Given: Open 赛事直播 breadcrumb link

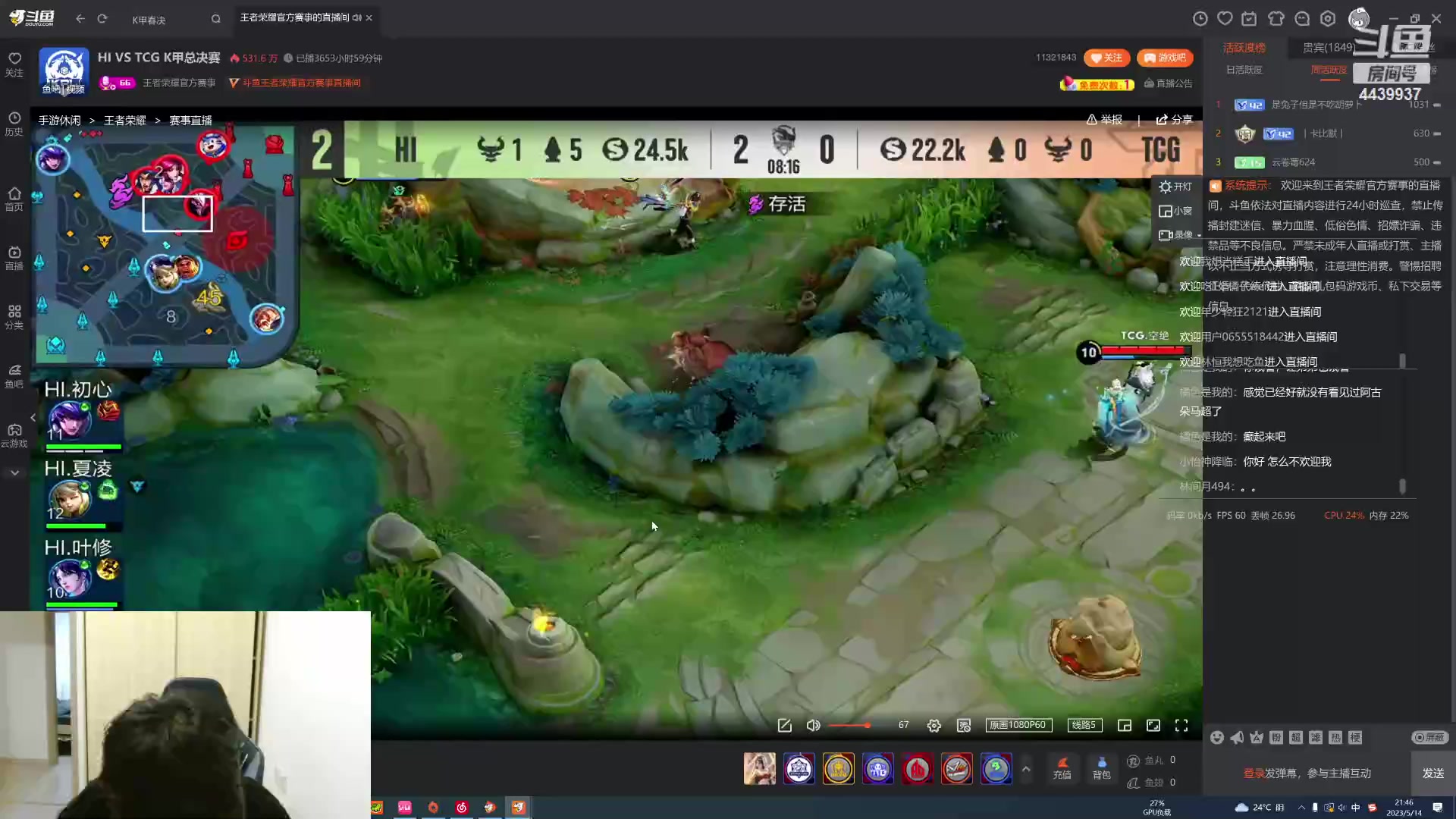Looking at the screenshot, I should (190, 121).
